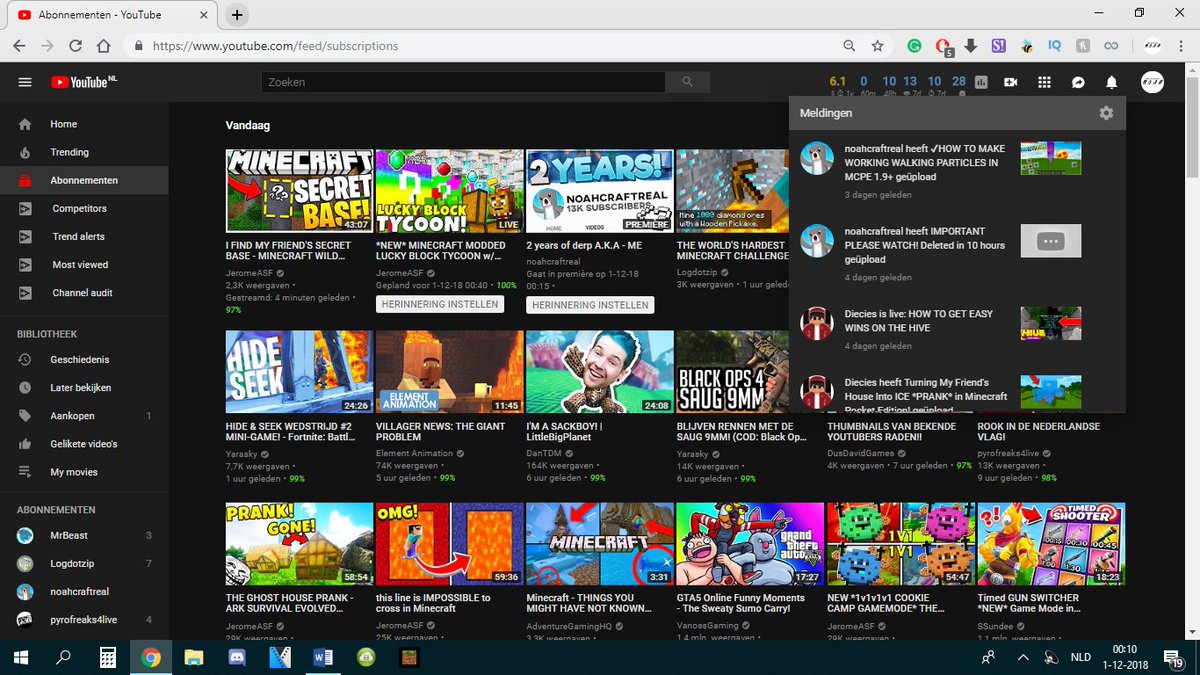
Task: Open the YouTube account avatar menu
Action: click(x=1153, y=82)
